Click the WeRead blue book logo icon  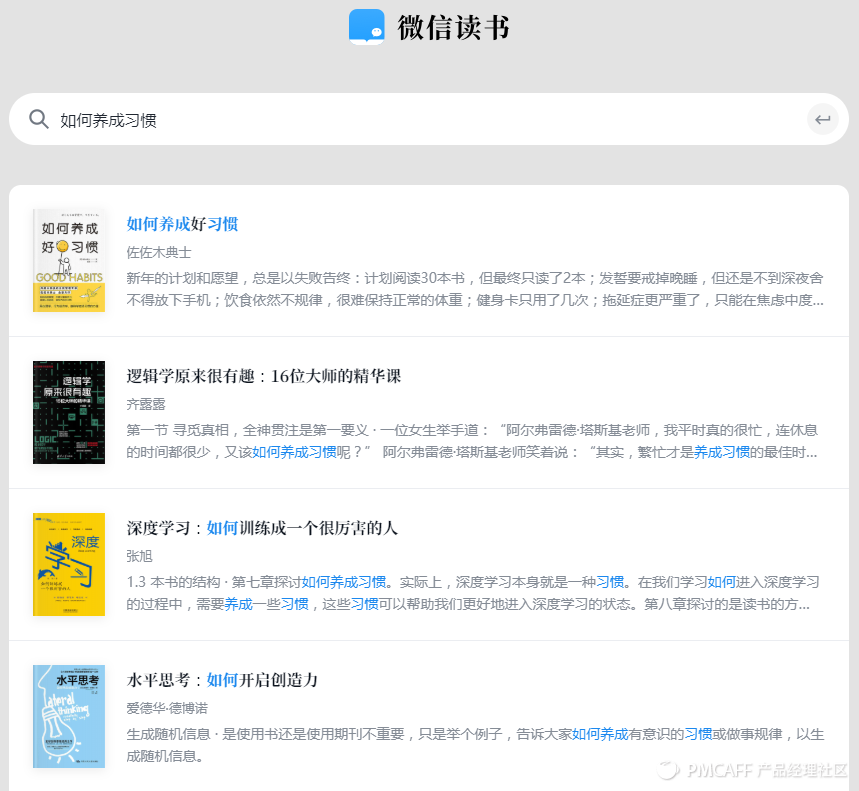click(x=366, y=27)
